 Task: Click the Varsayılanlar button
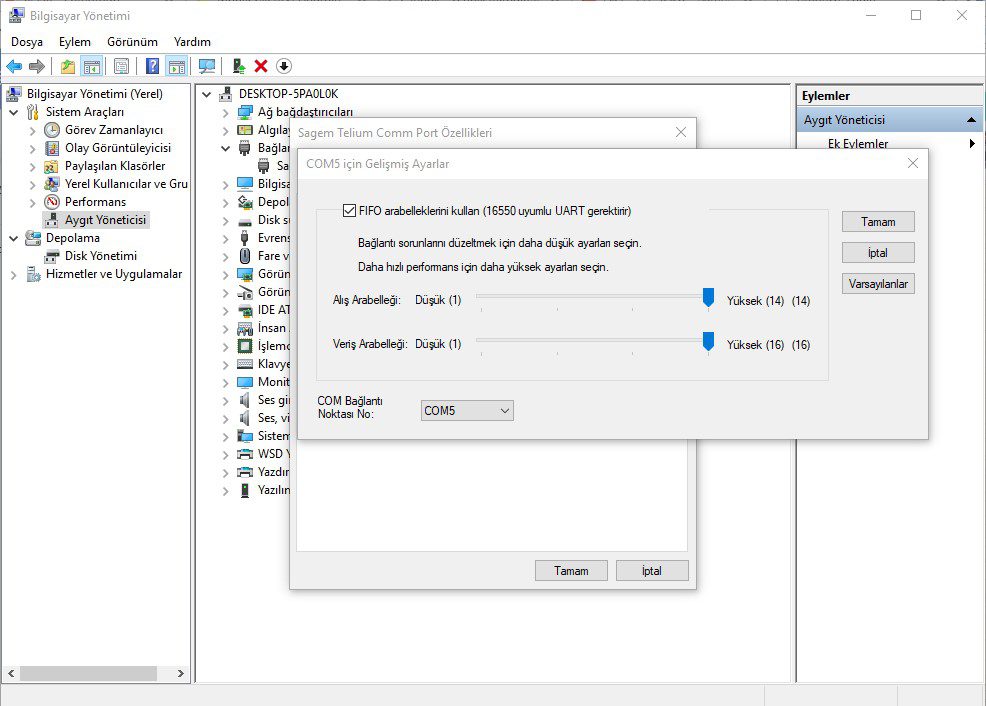click(878, 284)
